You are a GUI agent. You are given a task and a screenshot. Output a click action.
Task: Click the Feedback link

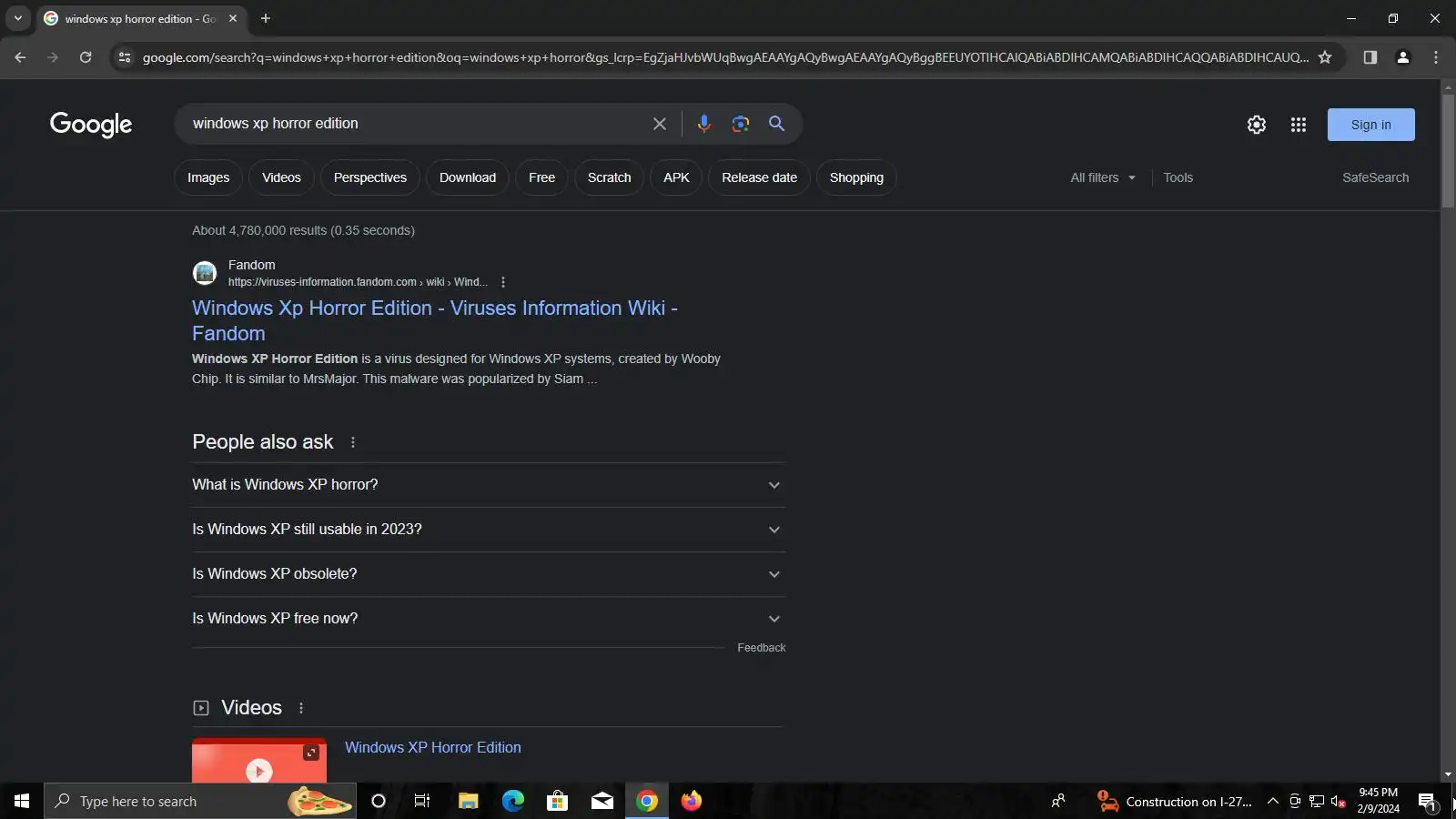point(762,648)
